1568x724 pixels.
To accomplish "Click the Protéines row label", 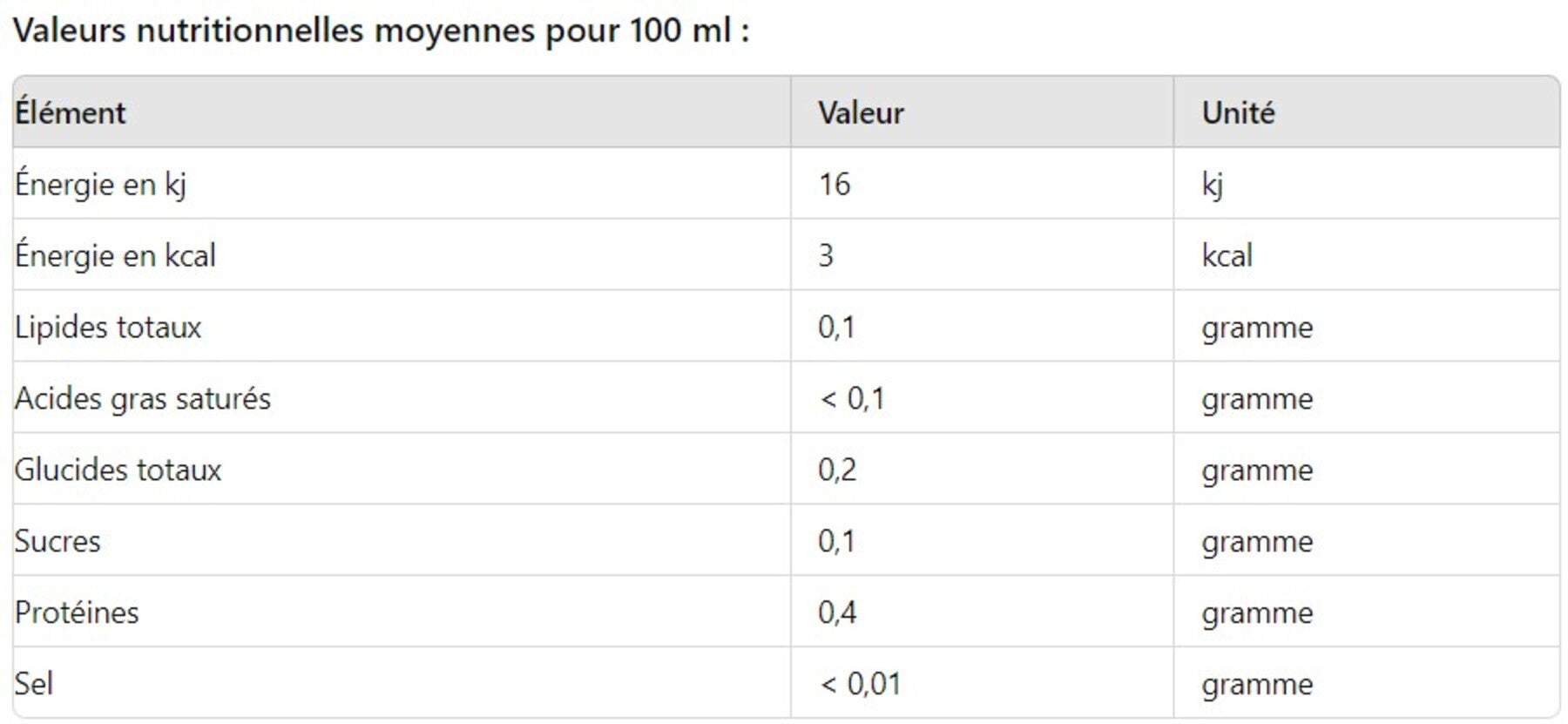I will tap(77, 613).
